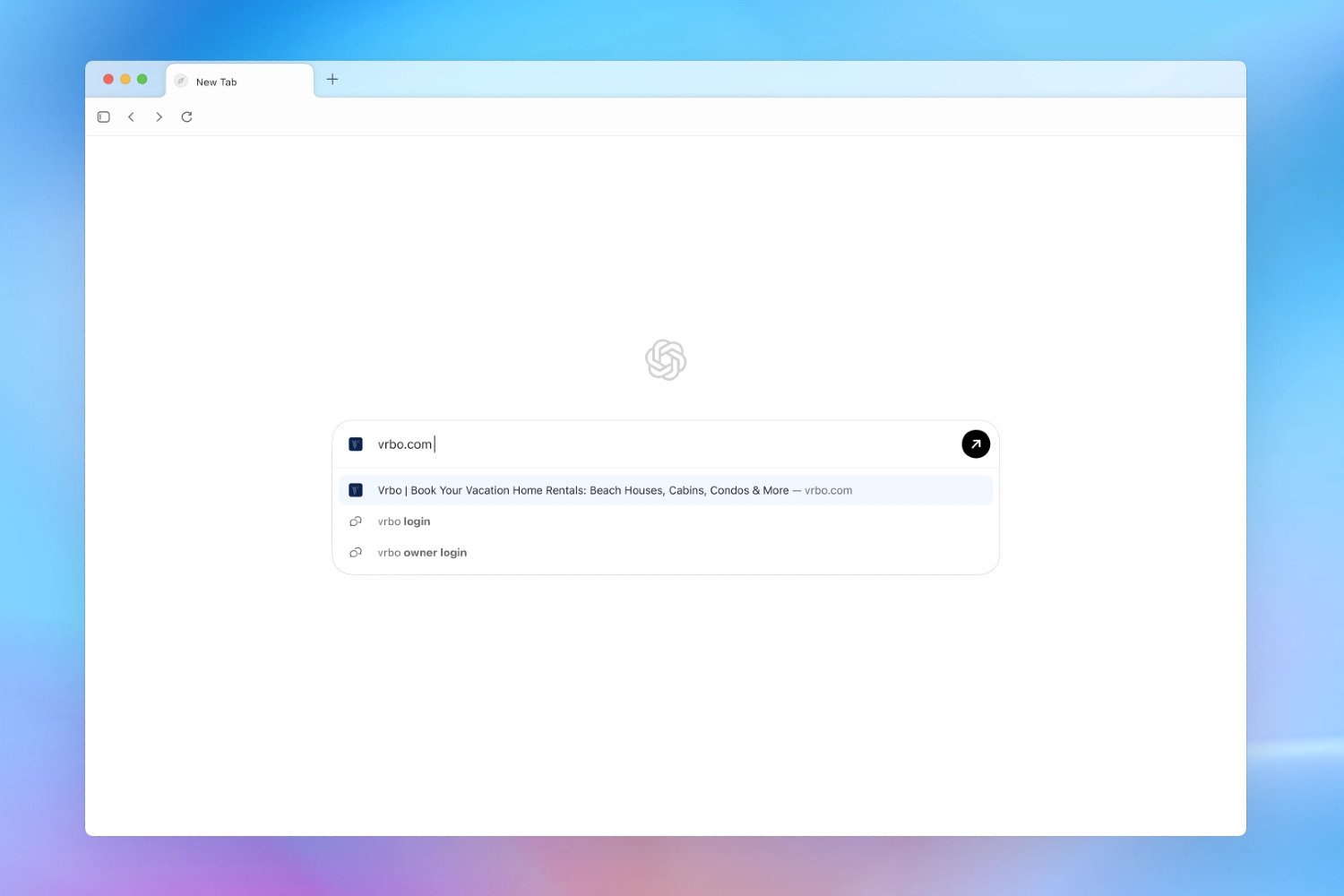Open the sidebar panel icon
Viewport: 1344px width, 896px height.
pos(103,116)
